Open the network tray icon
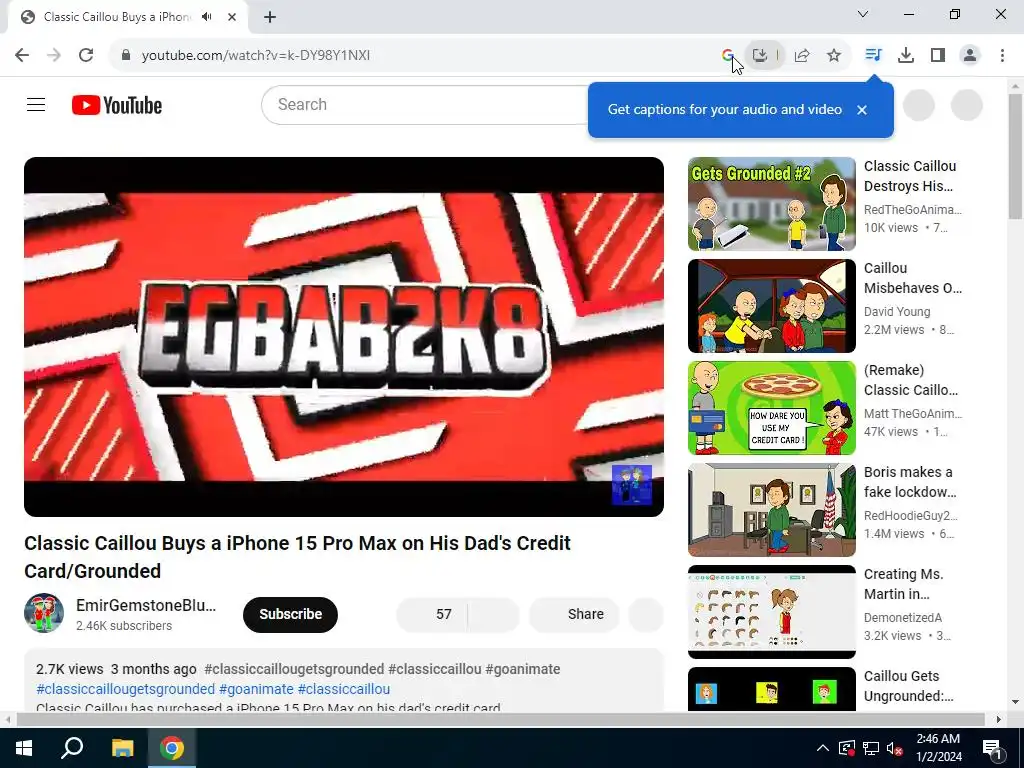 coord(871,748)
